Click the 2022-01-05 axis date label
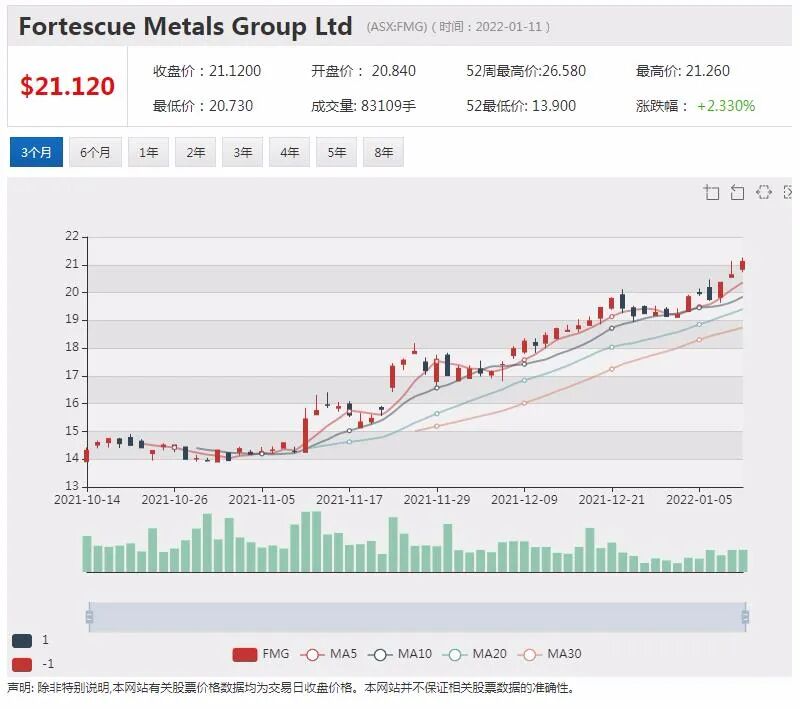This screenshot has height=709, width=800. 699,499
